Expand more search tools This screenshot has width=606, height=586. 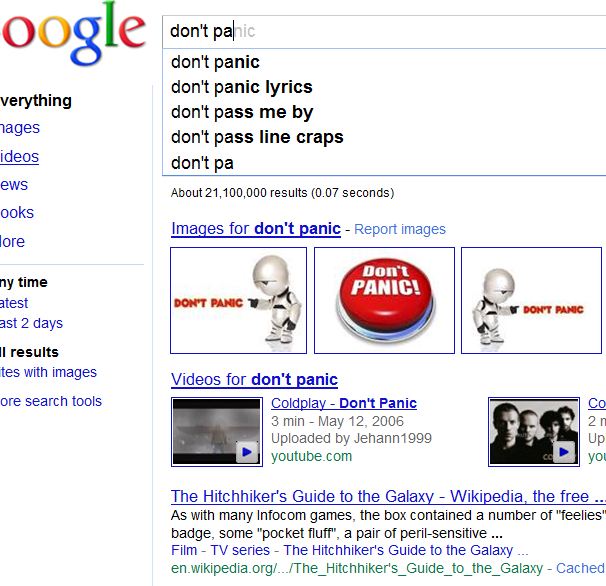coord(50,401)
